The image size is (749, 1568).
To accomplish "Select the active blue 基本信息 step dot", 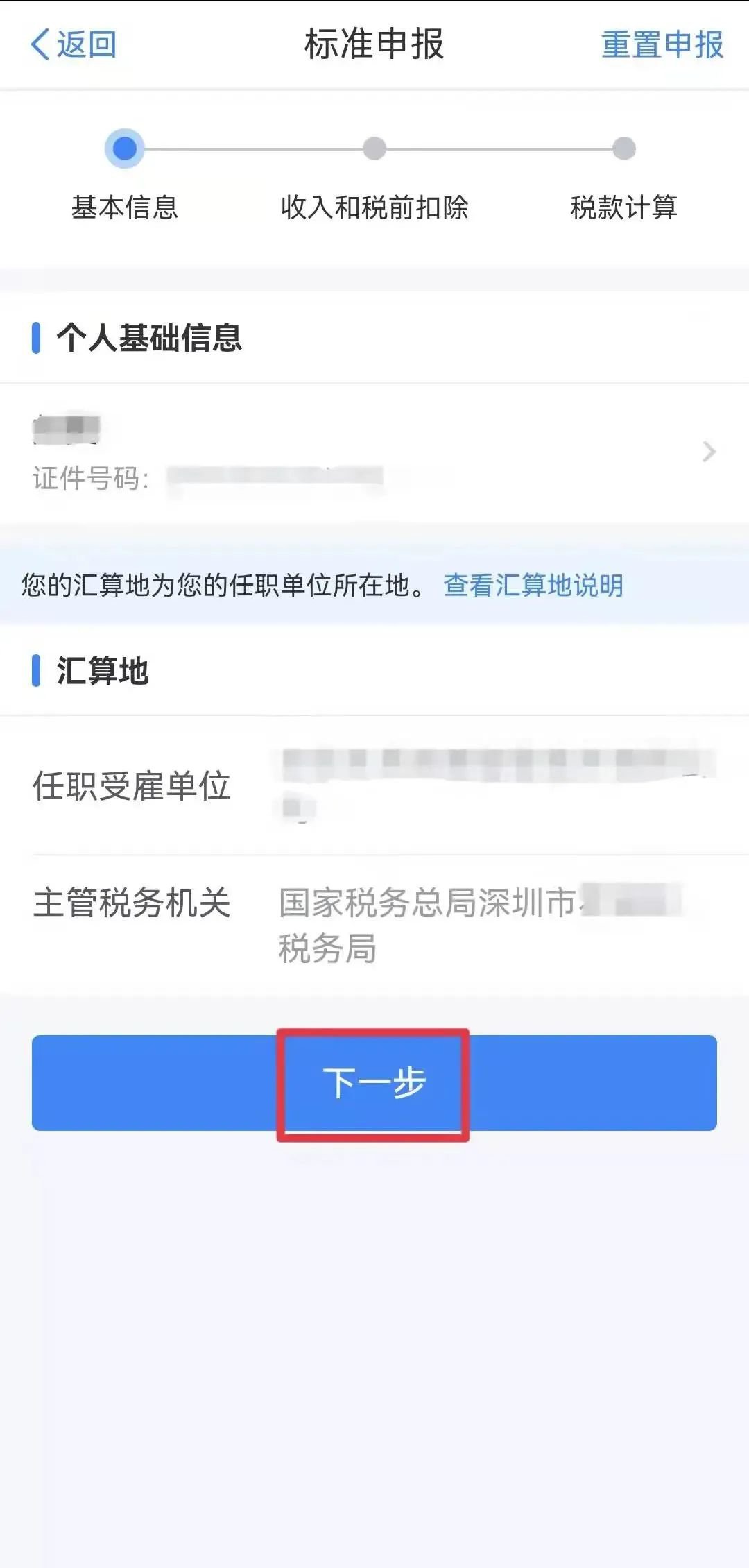I will (x=125, y=148).
